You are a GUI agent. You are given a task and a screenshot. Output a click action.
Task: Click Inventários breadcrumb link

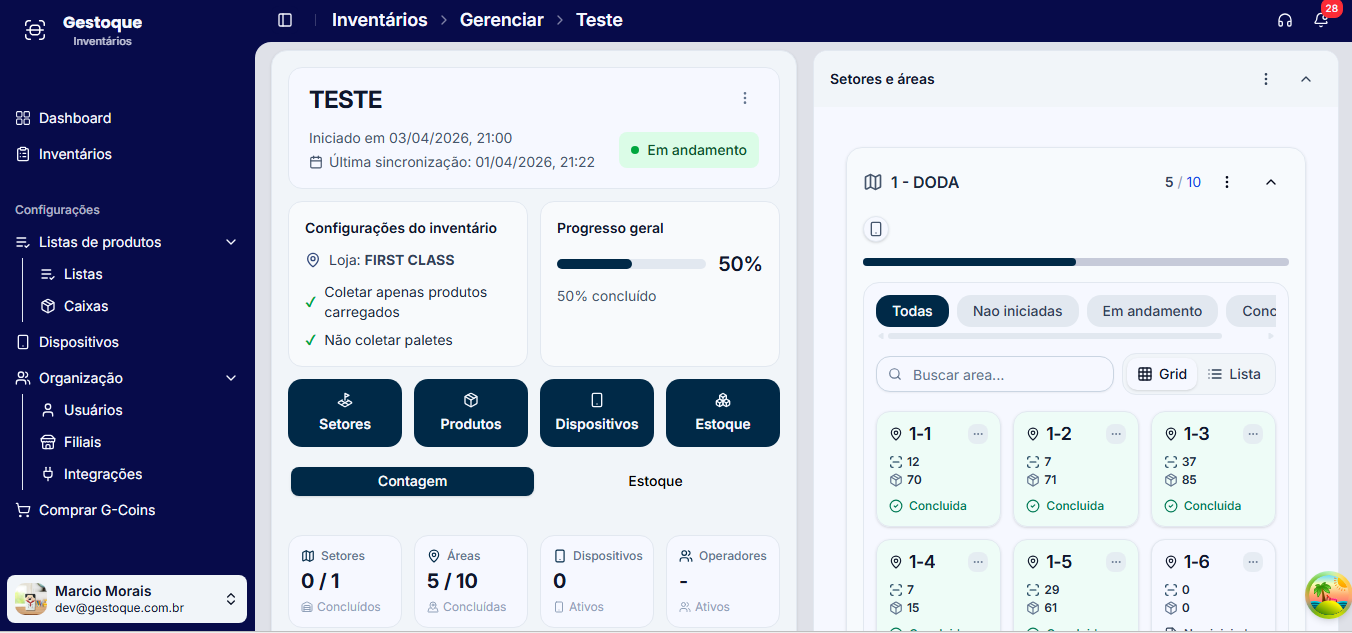pos(380,20)
